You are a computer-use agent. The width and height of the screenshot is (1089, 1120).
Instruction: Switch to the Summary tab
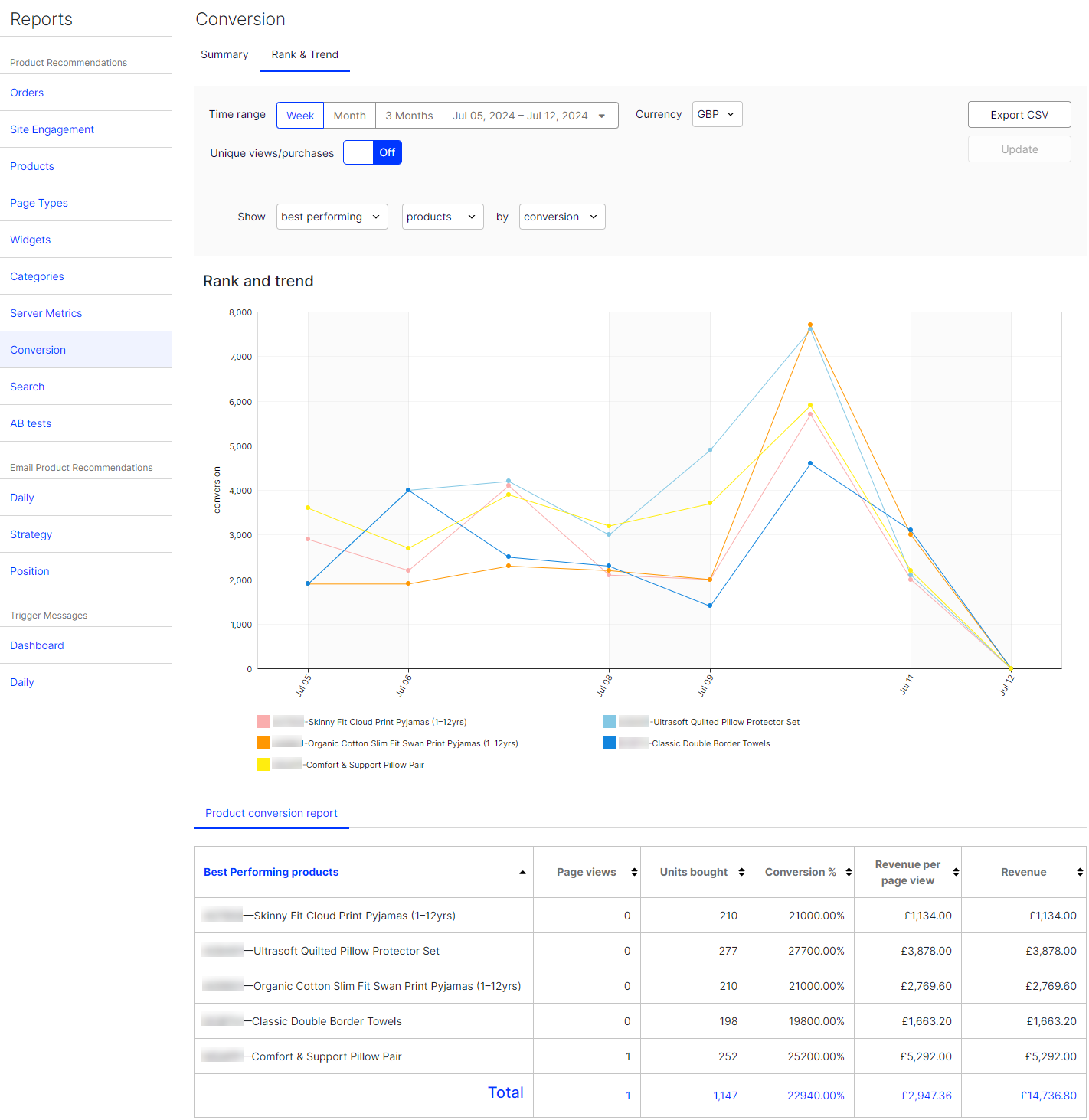tap(224, 54)
